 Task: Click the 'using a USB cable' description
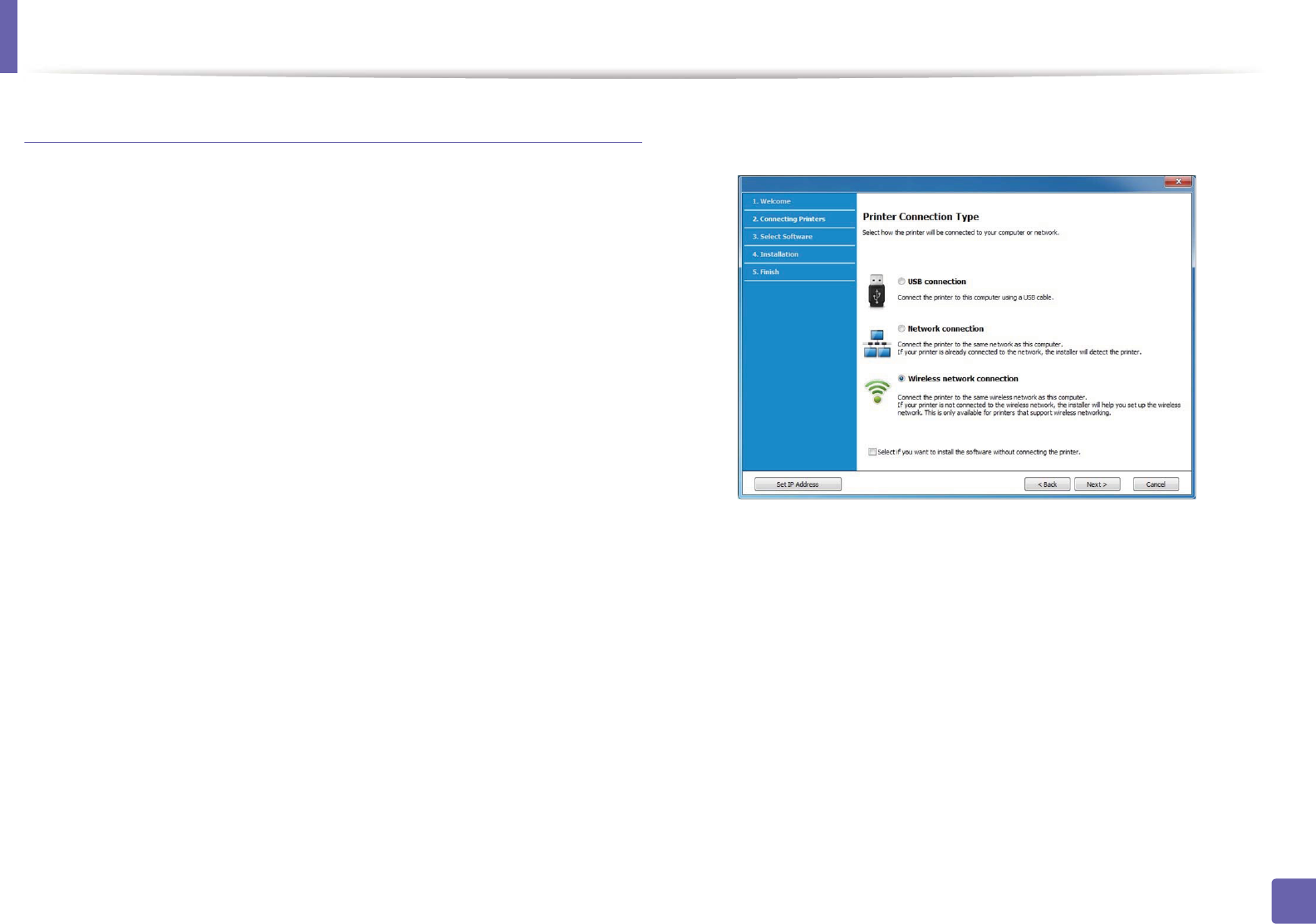(975, 297)
